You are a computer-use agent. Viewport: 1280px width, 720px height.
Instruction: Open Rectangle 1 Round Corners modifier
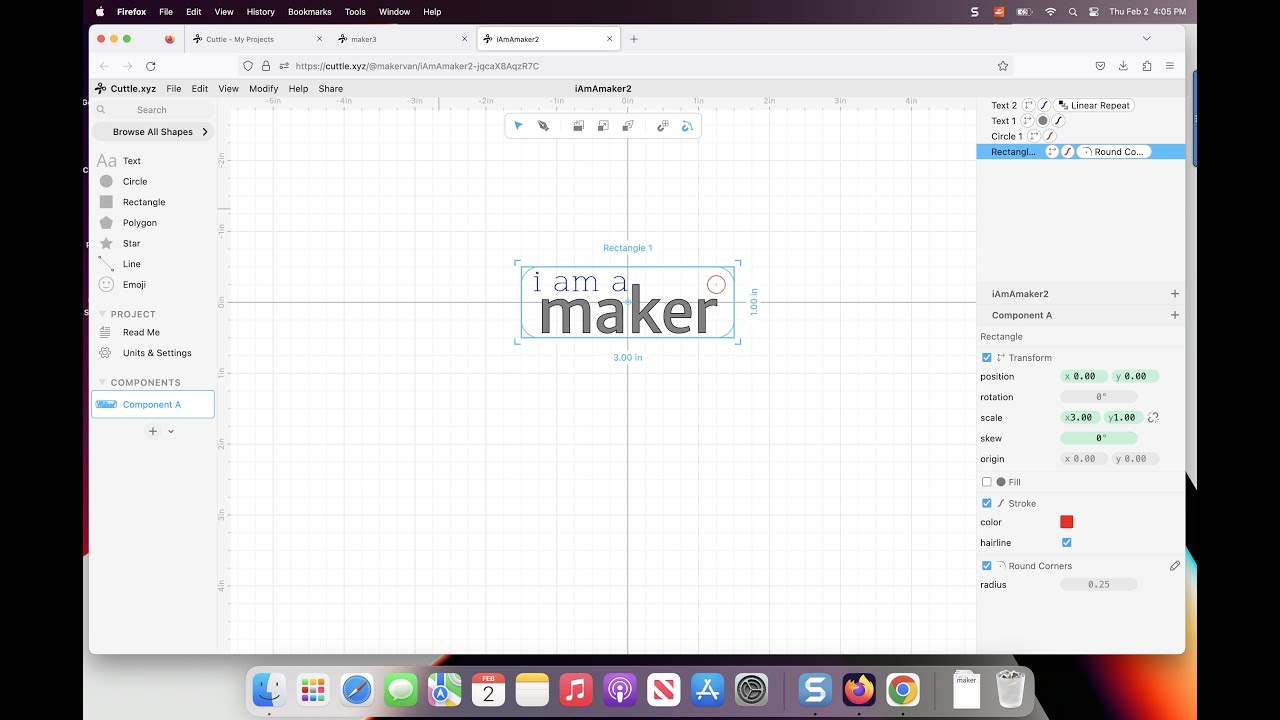click(x=1113, y=152)
